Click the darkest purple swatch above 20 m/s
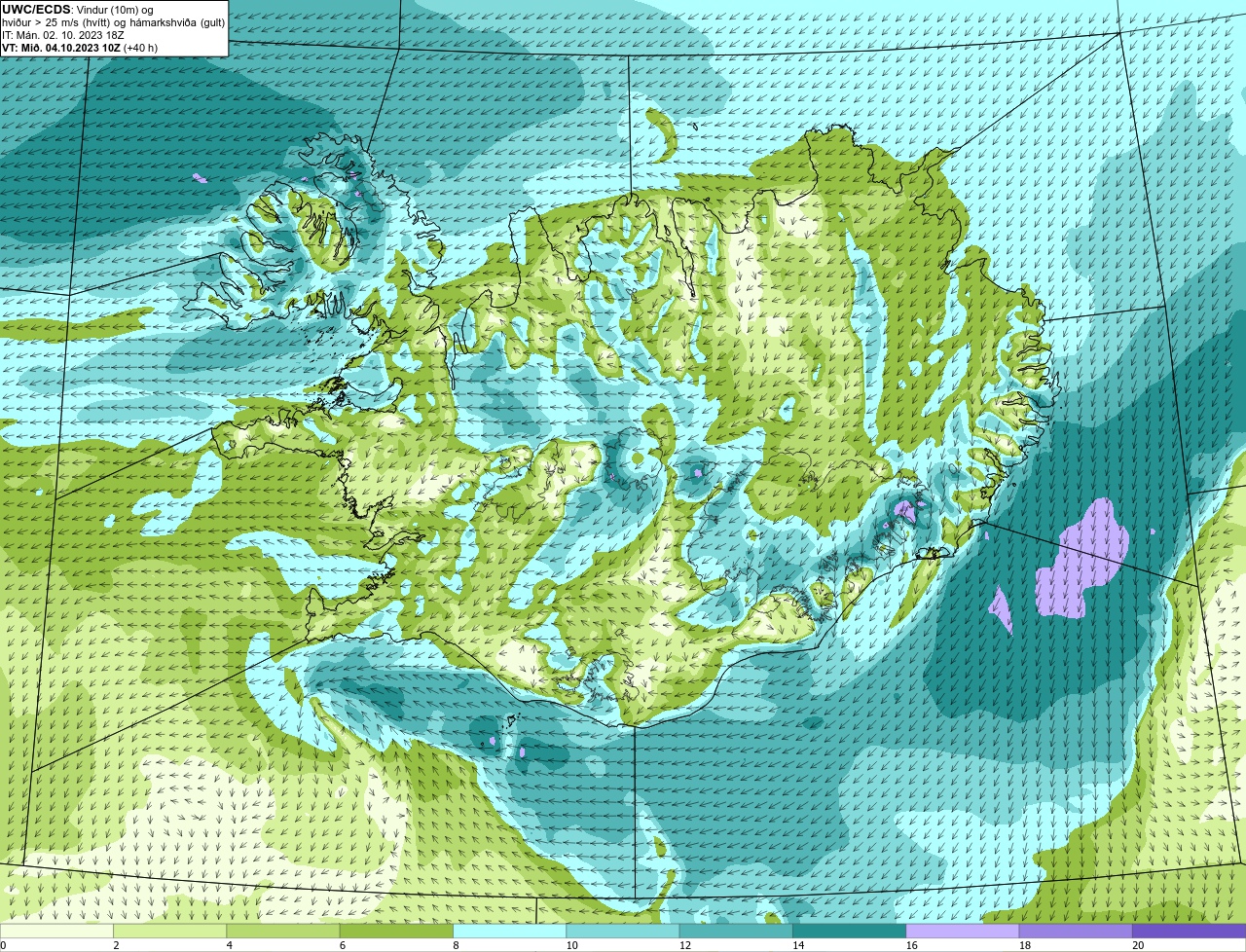Viewport: 1246px width, 952px height. (1189, 932)
